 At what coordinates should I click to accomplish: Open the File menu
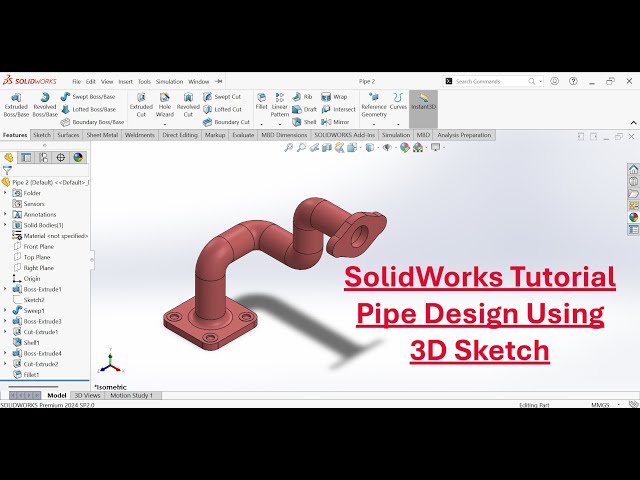[76, 82]
